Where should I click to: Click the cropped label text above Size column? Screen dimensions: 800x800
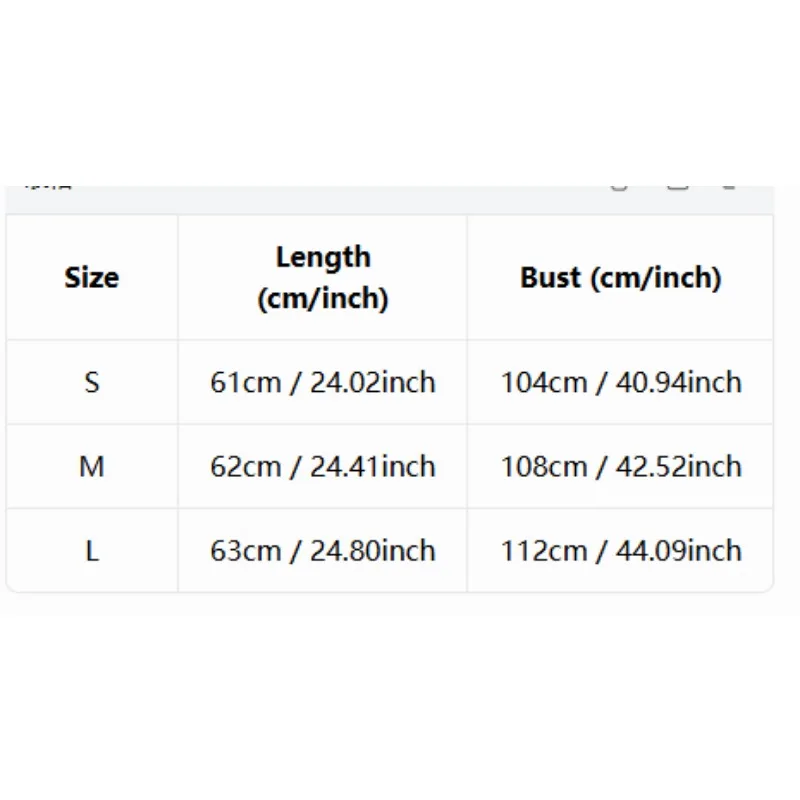(x=48, y=187)
